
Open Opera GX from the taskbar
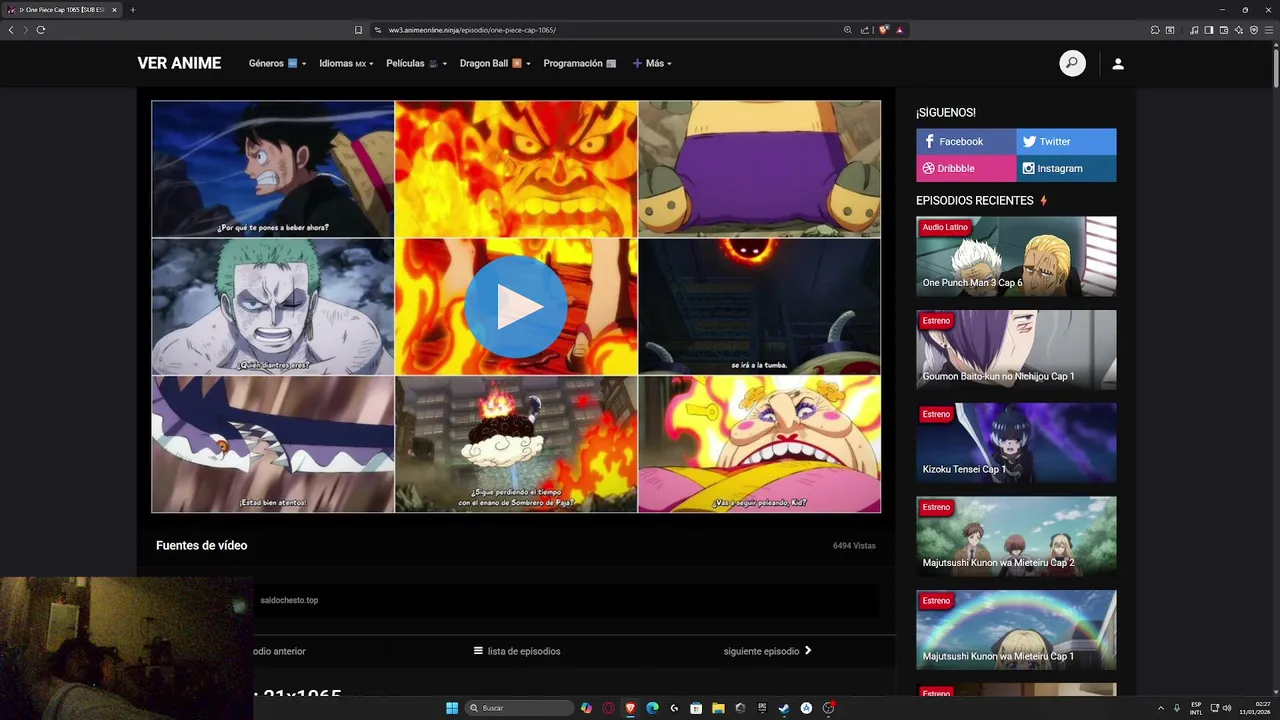(x=609, y=708)
